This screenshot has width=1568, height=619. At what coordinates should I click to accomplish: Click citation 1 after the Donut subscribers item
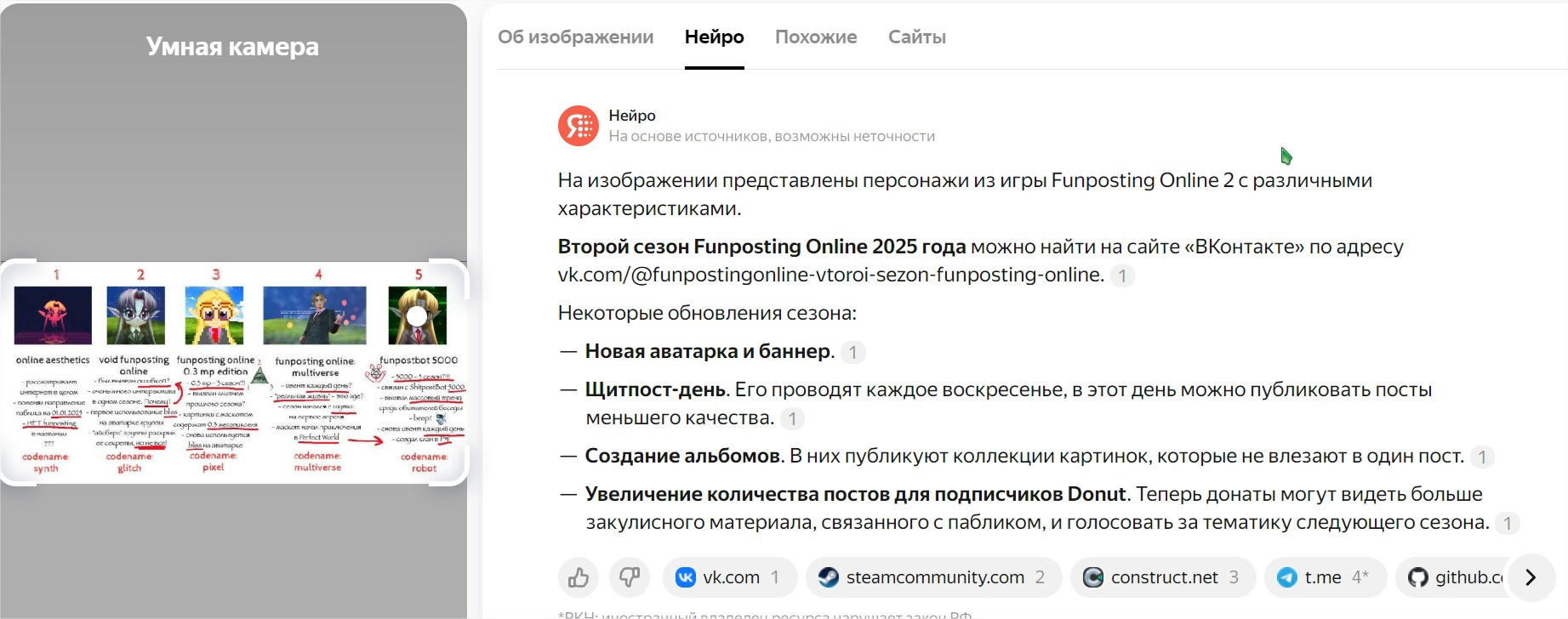[x=1507, y=523]
